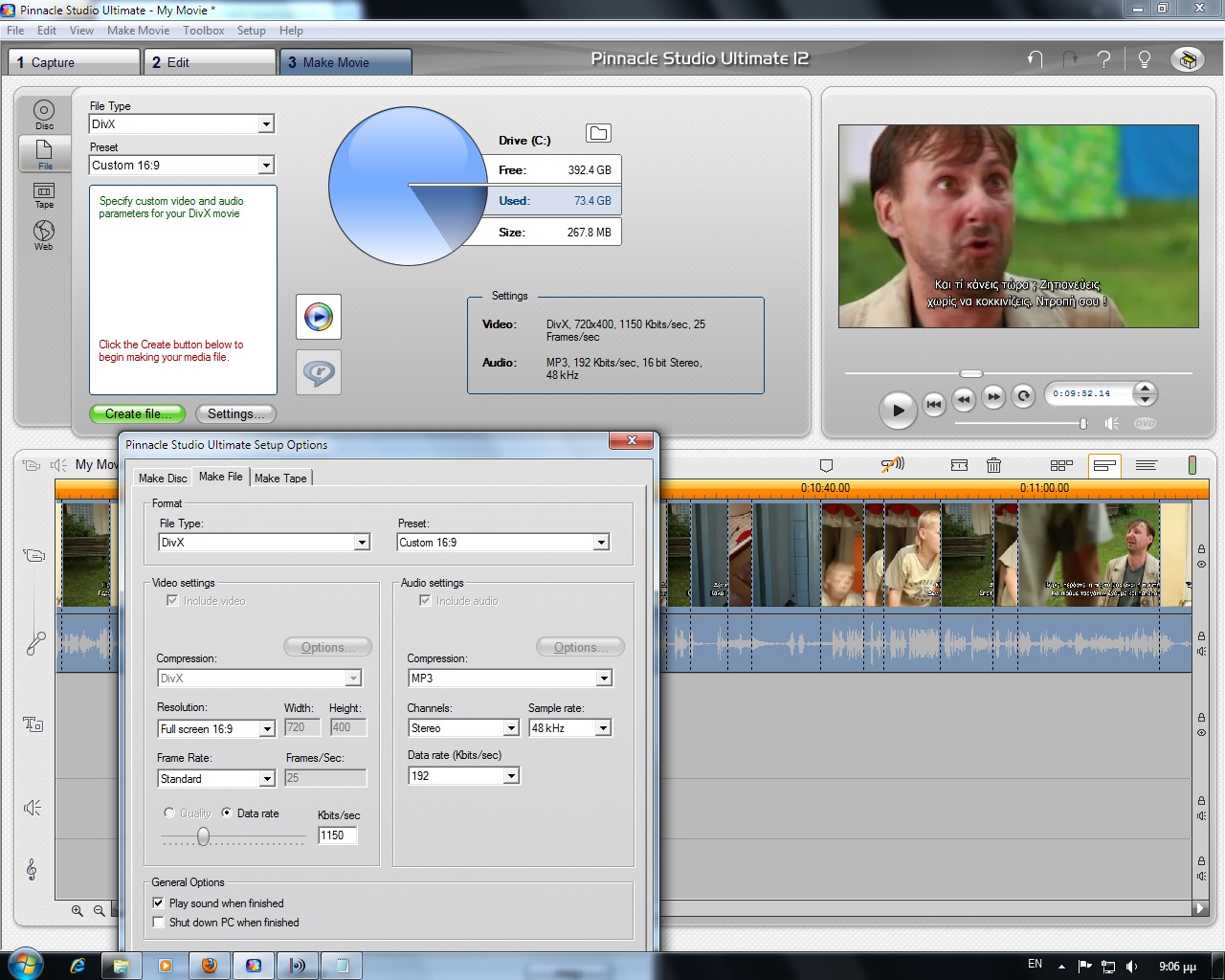Viewport: 1225px width, 980px height.
Task: Open audio Data rate 192 dropdown
Action: pos(511,776)
